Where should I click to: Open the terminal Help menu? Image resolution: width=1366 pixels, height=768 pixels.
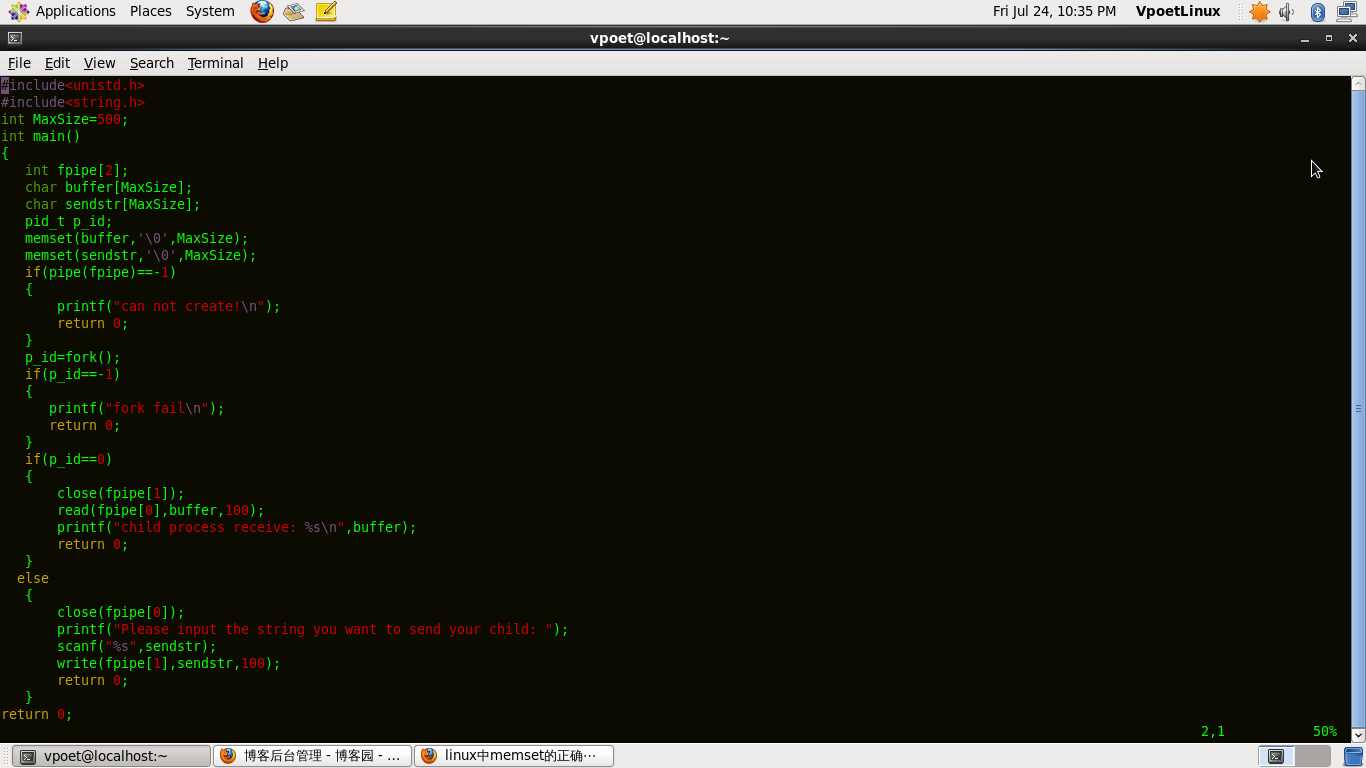(x=272, y=62)
